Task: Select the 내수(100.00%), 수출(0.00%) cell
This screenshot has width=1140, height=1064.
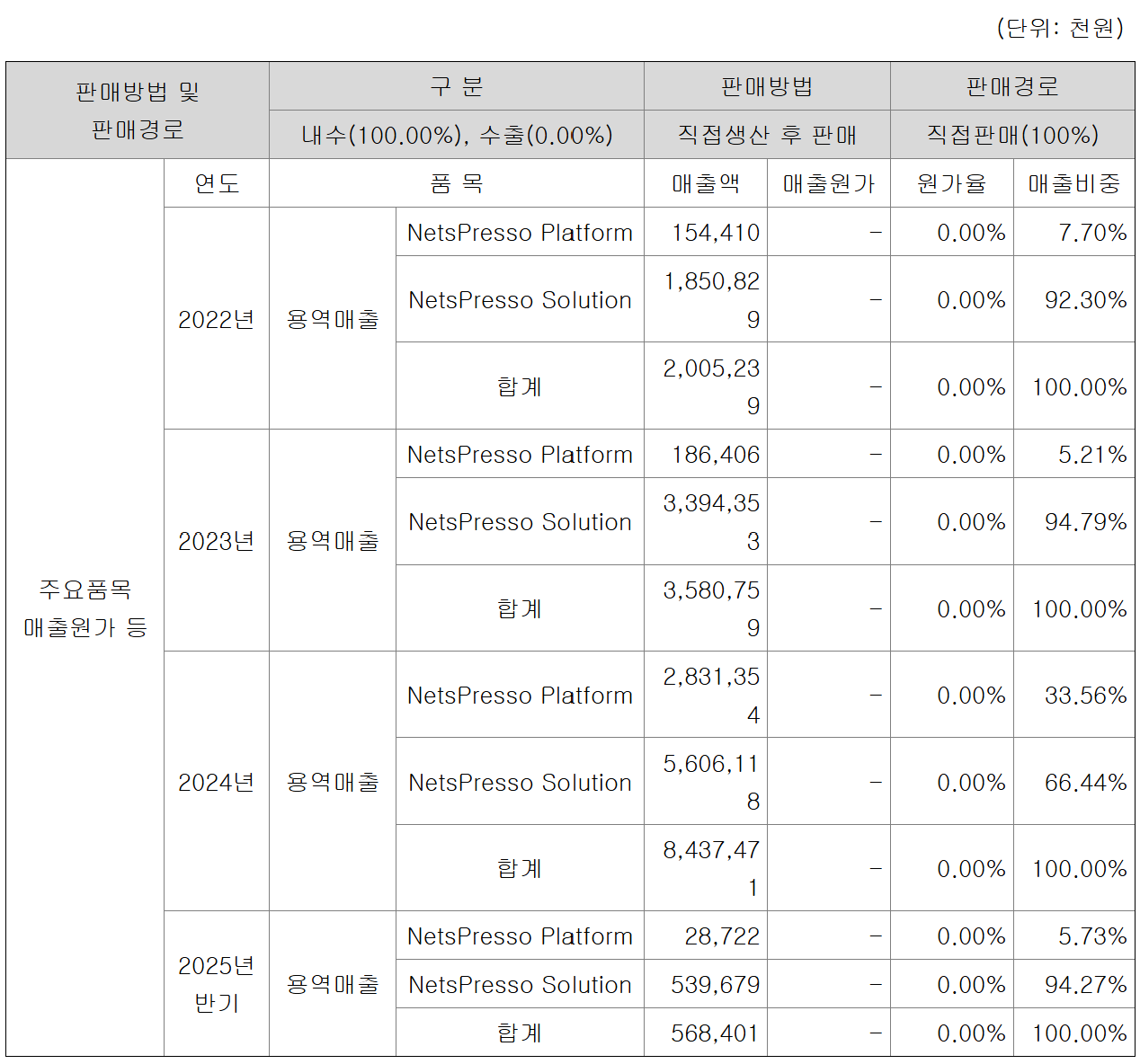Action: (457, 135)
